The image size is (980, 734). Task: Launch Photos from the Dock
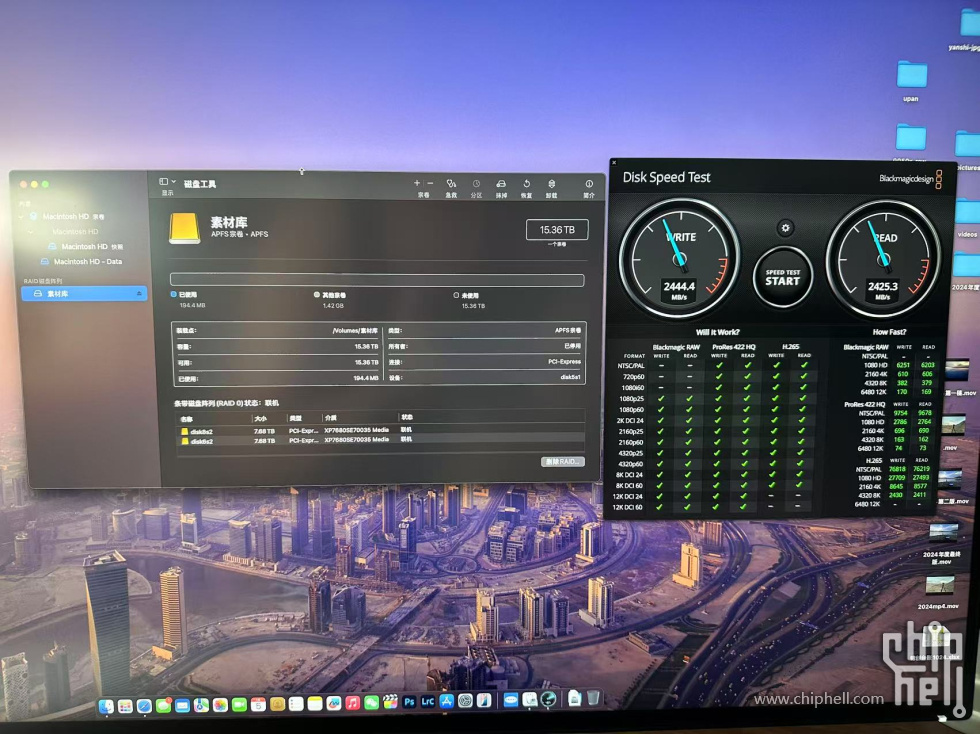pyautogui.click(x=220, y=705)
